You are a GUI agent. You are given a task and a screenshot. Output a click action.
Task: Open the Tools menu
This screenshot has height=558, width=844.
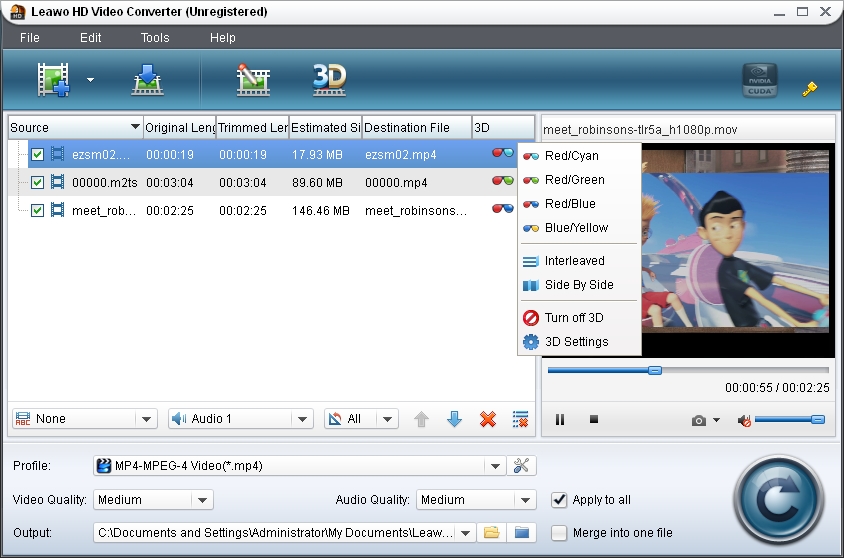point(155,38)
